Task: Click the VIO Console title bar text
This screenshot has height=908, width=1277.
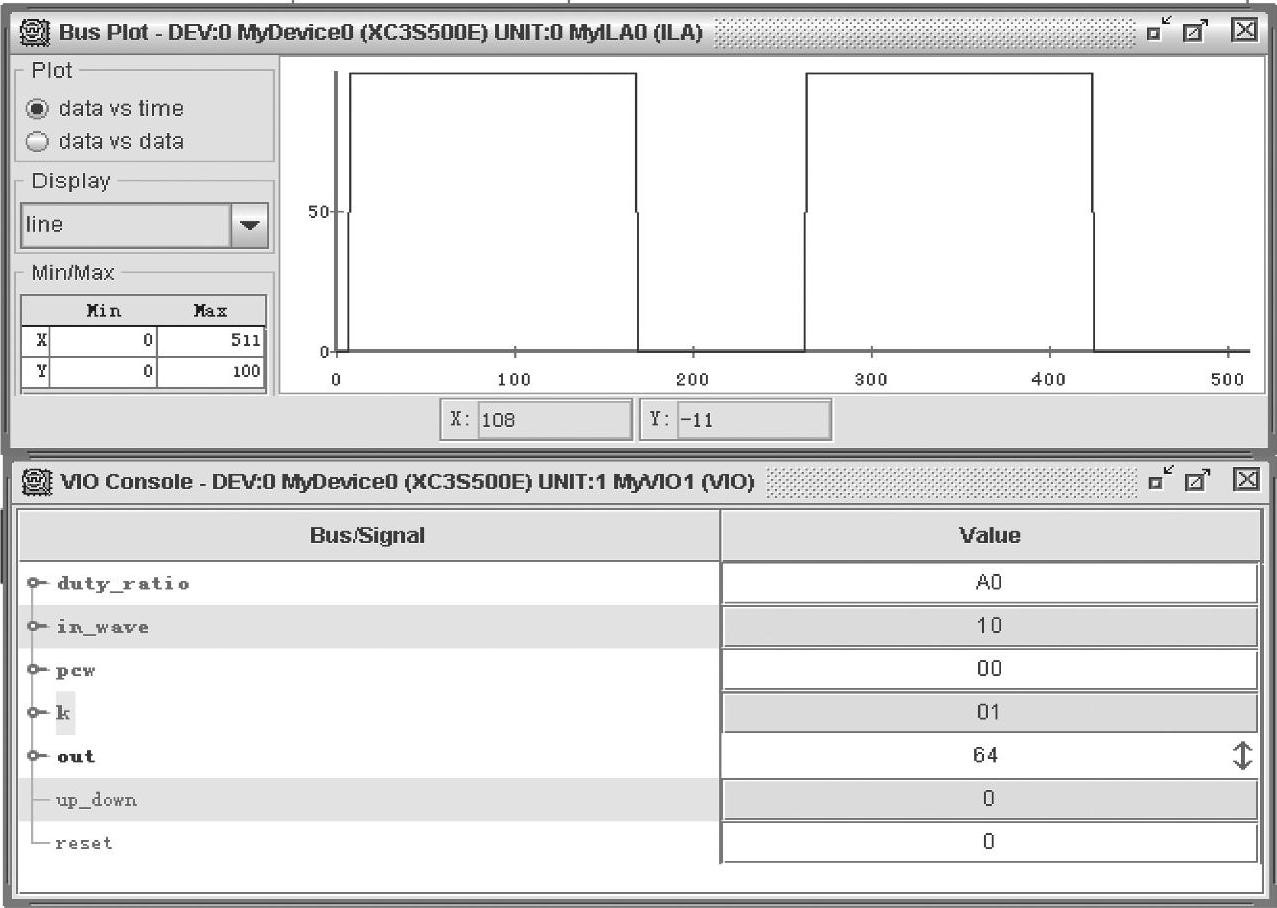Action: pos(407,482)
